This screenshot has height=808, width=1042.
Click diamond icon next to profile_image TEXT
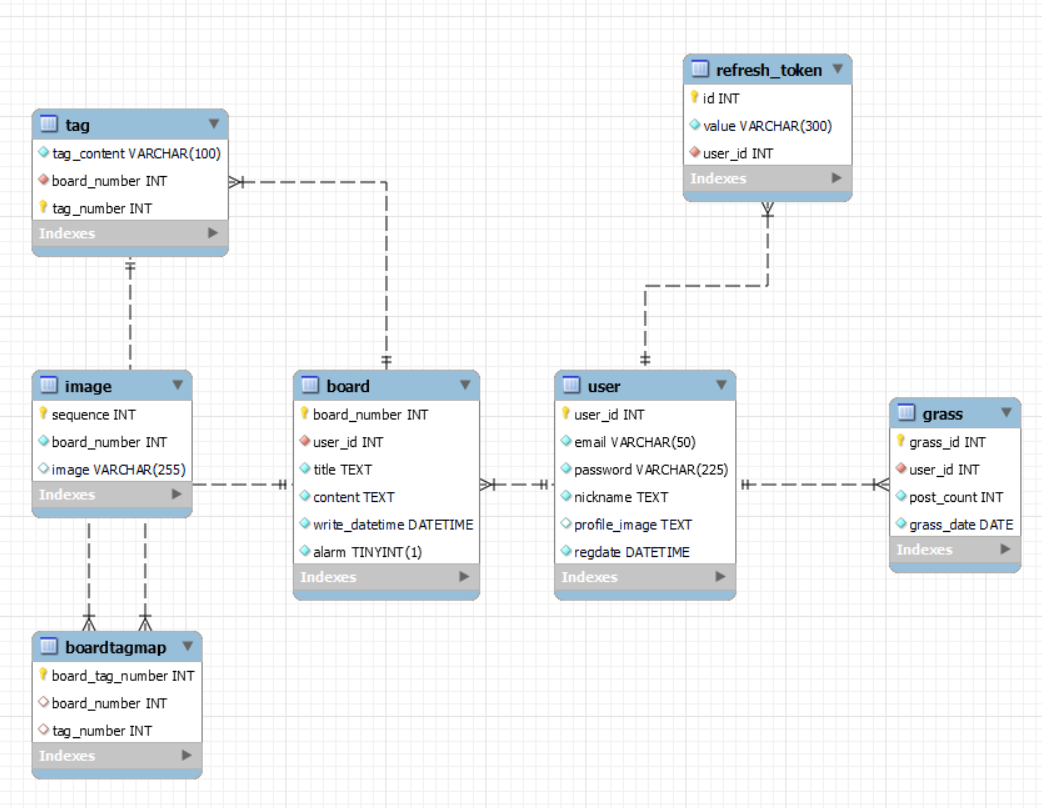pyautogui.click(x=566, y=524)
